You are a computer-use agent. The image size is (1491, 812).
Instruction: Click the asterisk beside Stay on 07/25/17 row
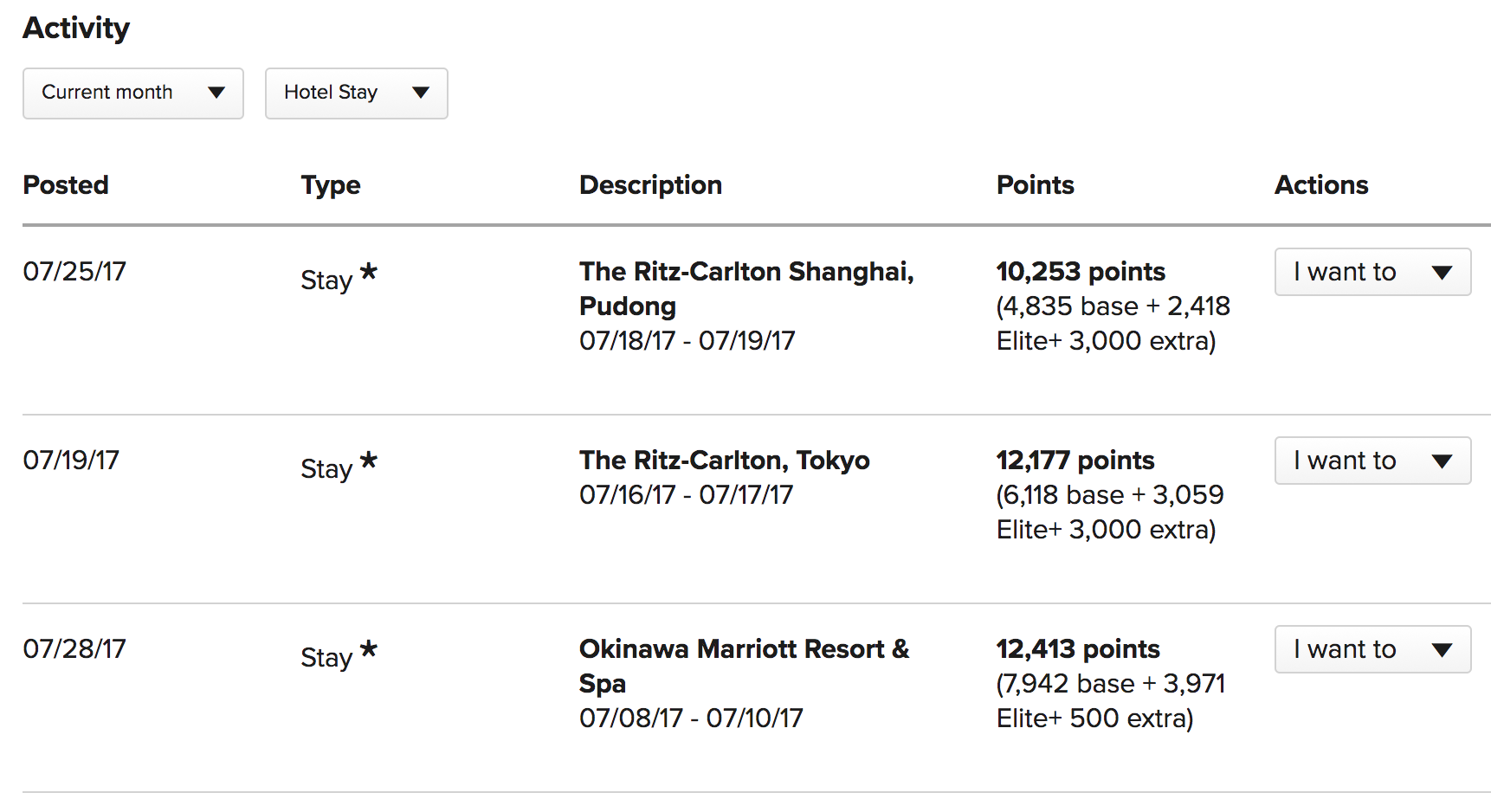pos(369,272)
